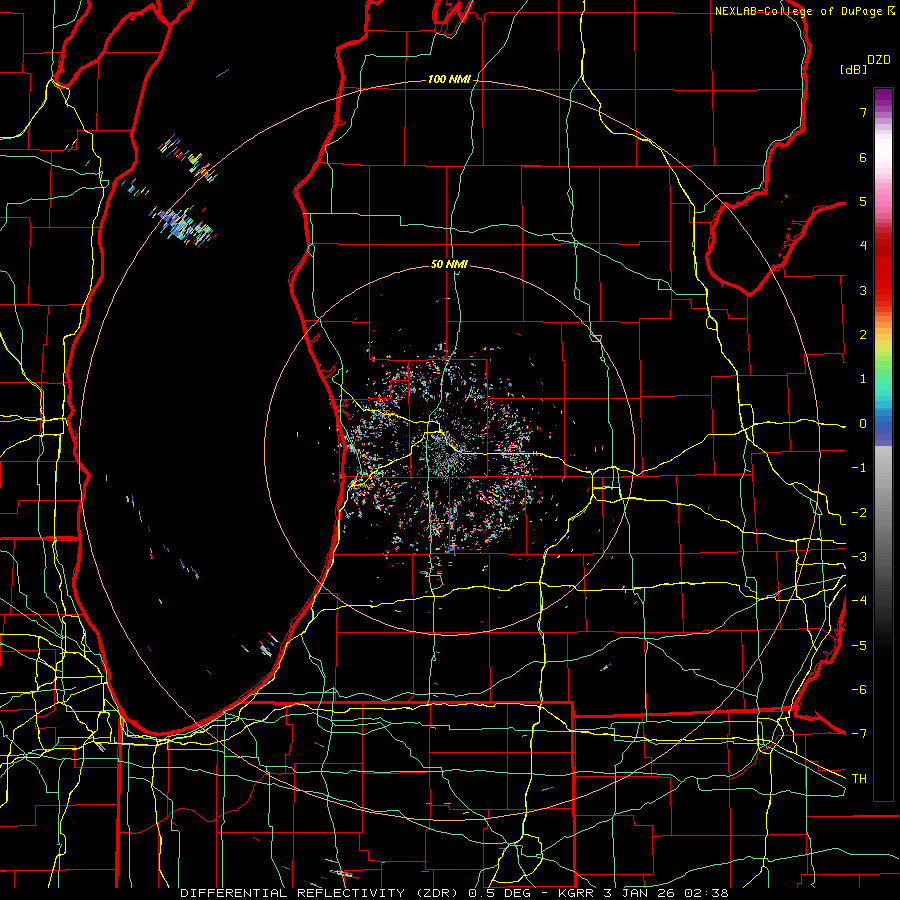Click the 2 value on the color scale
The height and width of the screenshot is (900, 900).
point(863,335)
